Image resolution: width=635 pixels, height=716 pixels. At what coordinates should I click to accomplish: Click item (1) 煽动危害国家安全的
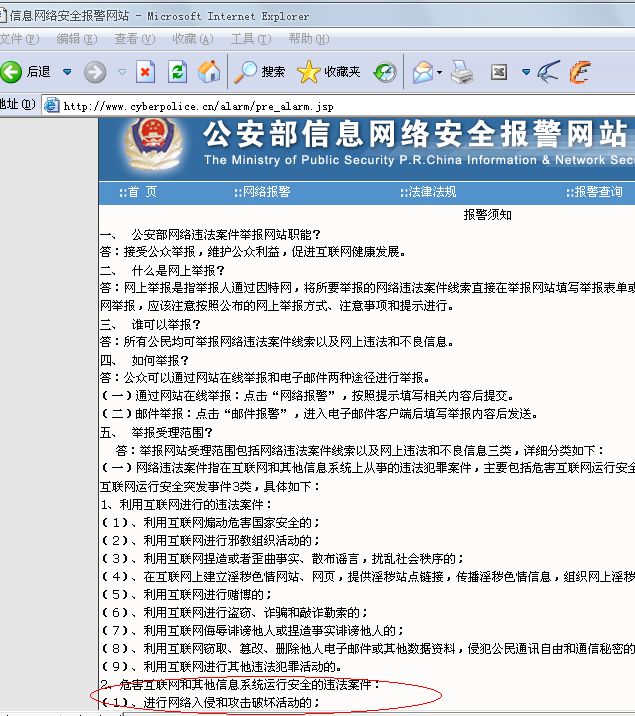click(x=210, y=522)
